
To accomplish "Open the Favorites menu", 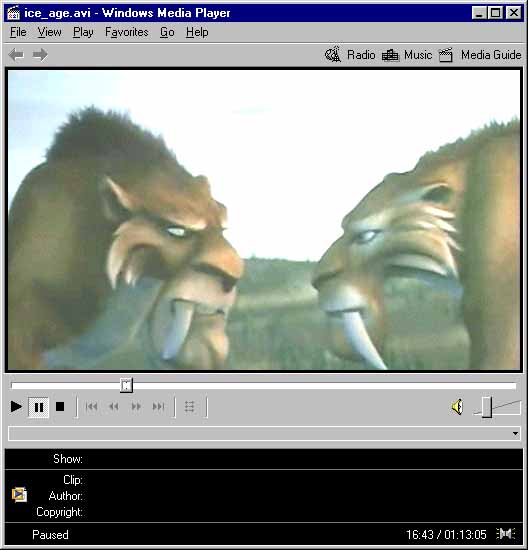I will 127,32.
